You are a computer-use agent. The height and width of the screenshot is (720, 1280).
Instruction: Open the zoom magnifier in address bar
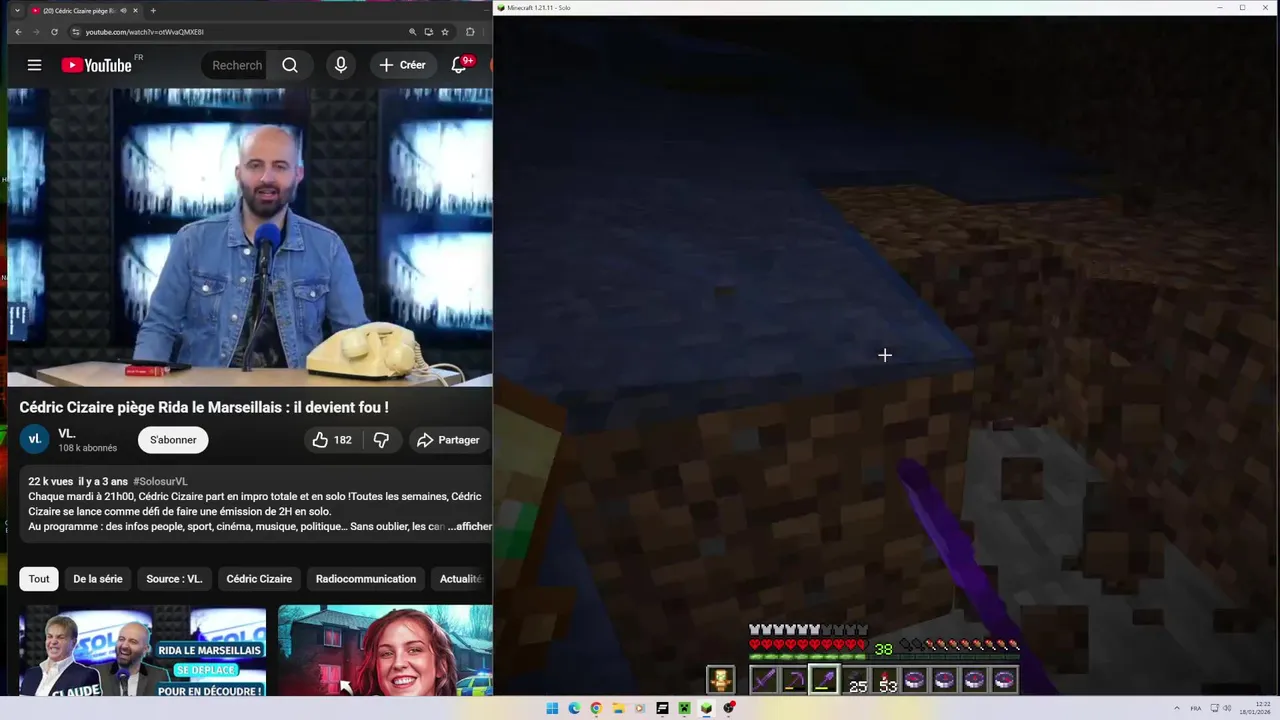(412, 32)
